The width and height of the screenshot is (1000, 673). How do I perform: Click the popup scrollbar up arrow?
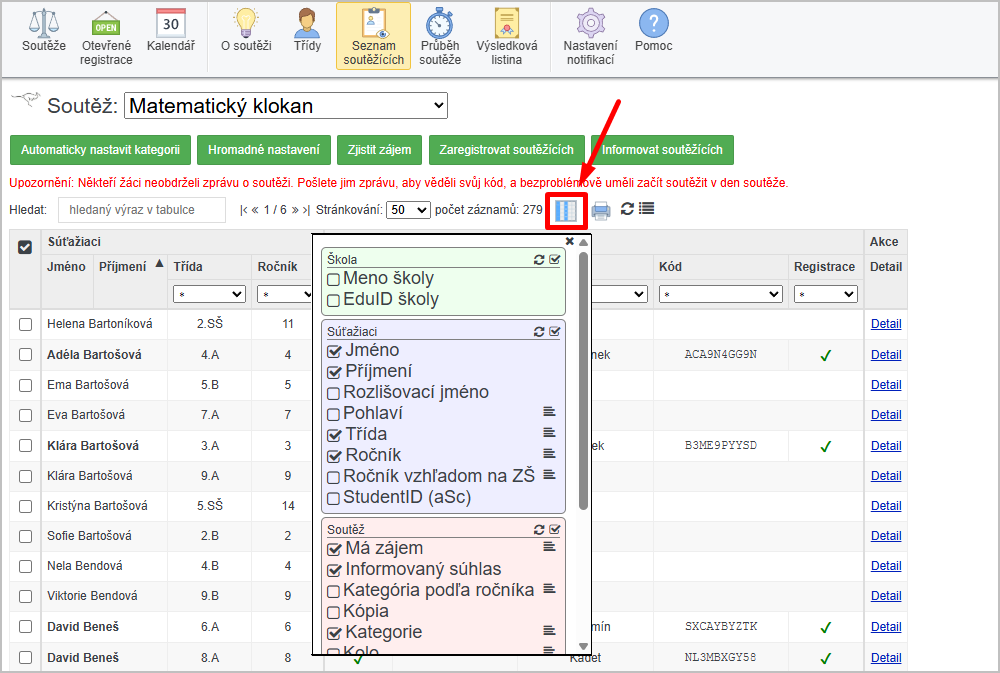pos(583,242)
